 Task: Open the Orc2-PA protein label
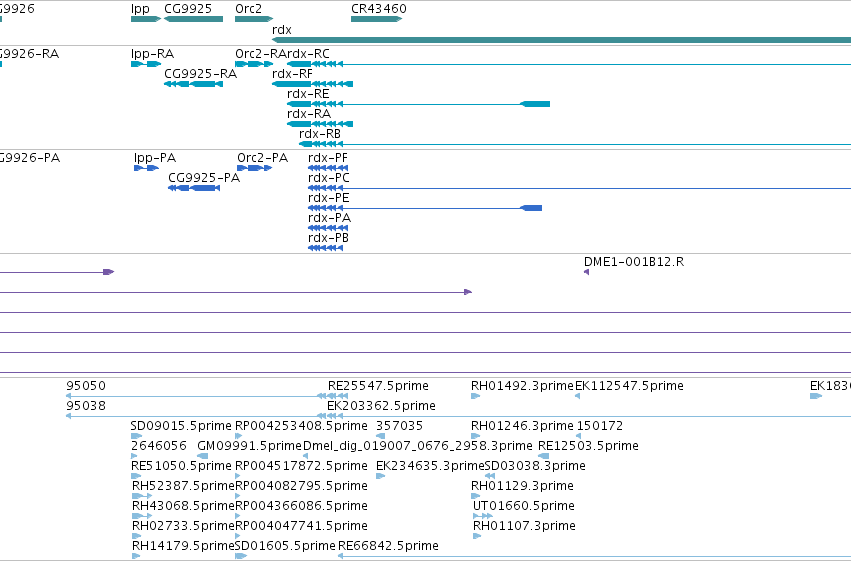(x=262, y=158)
